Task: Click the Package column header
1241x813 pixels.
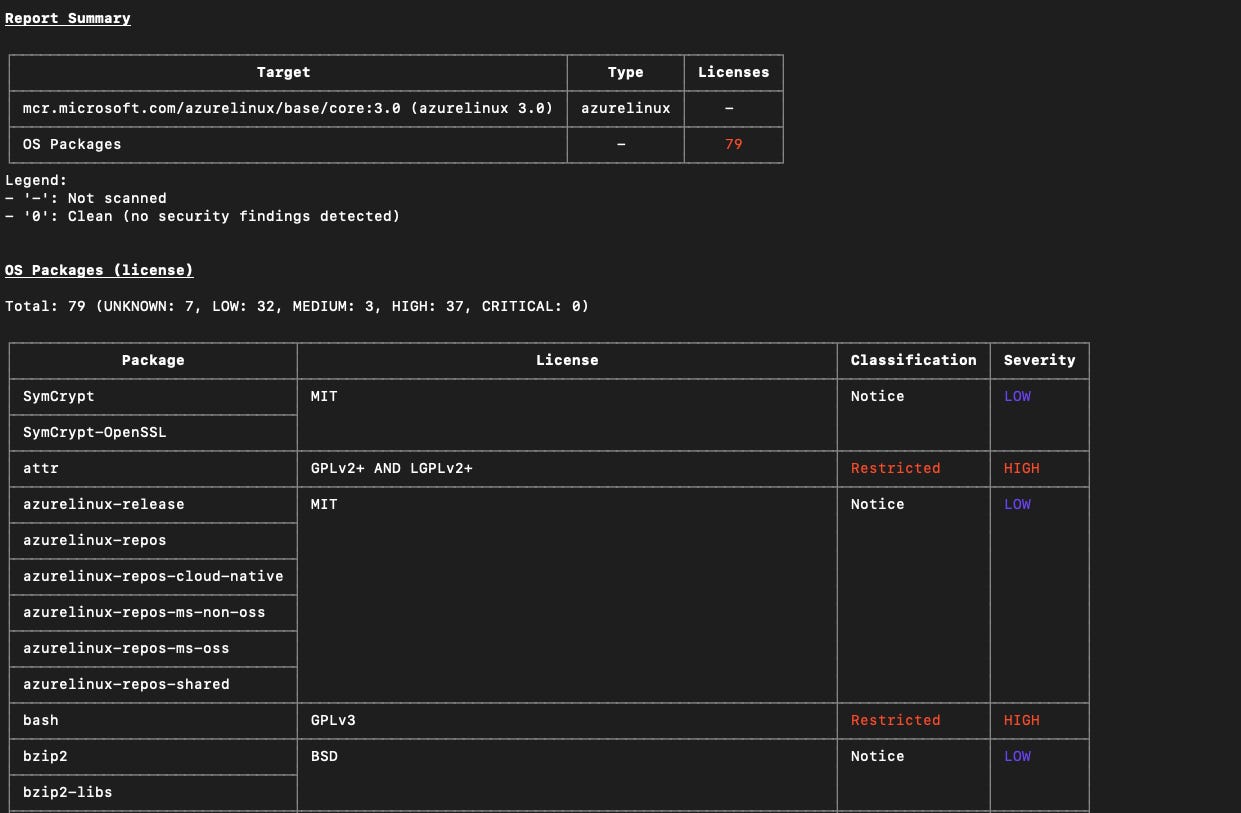Action: [x=153, y=360]
